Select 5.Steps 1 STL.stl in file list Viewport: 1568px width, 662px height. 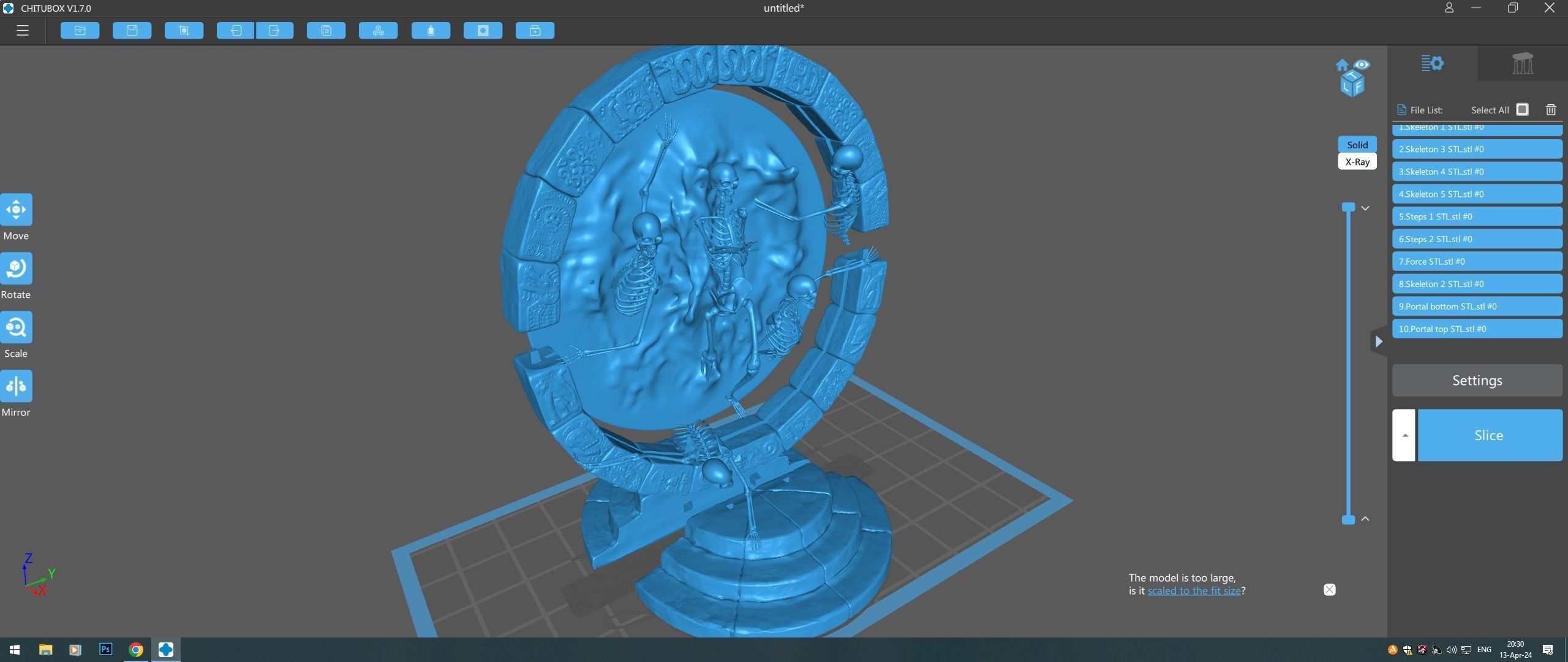pyautogui.click(x=1477, y=216)
